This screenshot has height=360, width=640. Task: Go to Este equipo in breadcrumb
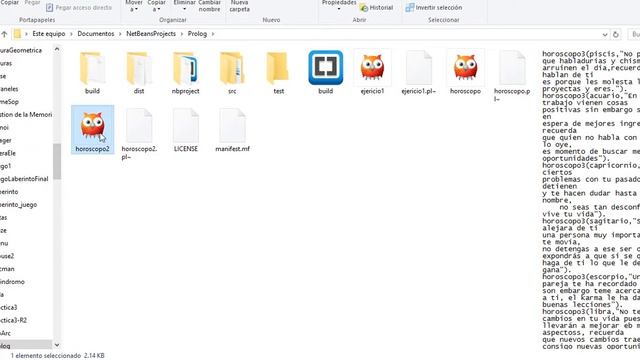click(x=49, y=34)
